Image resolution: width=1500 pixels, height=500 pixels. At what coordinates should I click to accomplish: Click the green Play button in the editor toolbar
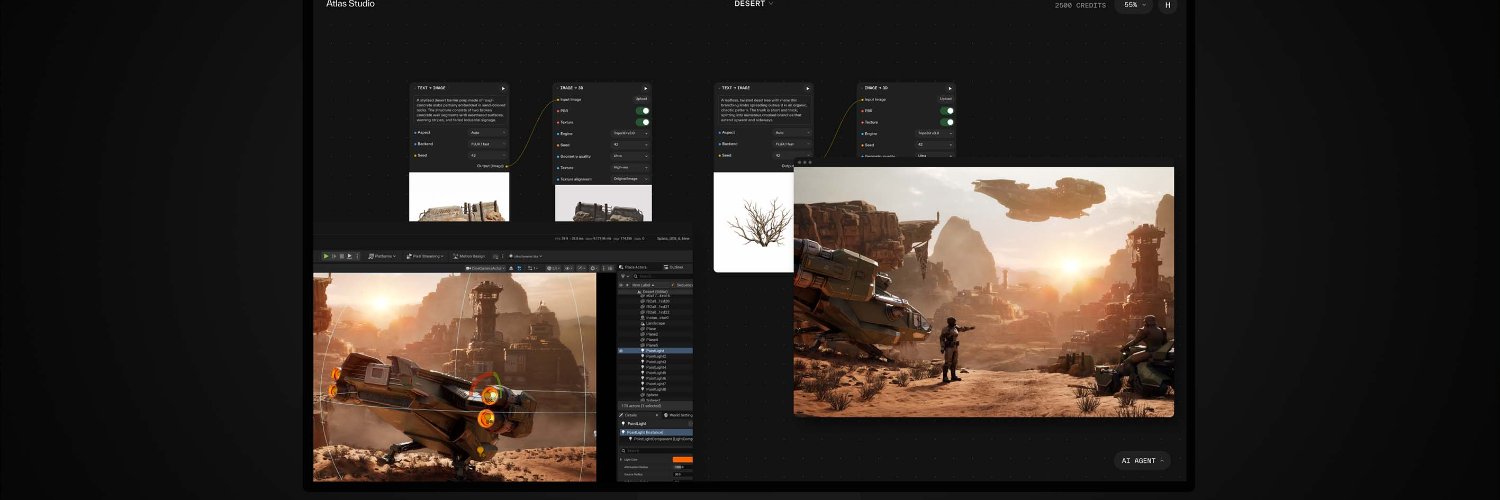pyautogui.click(x=326, y=256)
